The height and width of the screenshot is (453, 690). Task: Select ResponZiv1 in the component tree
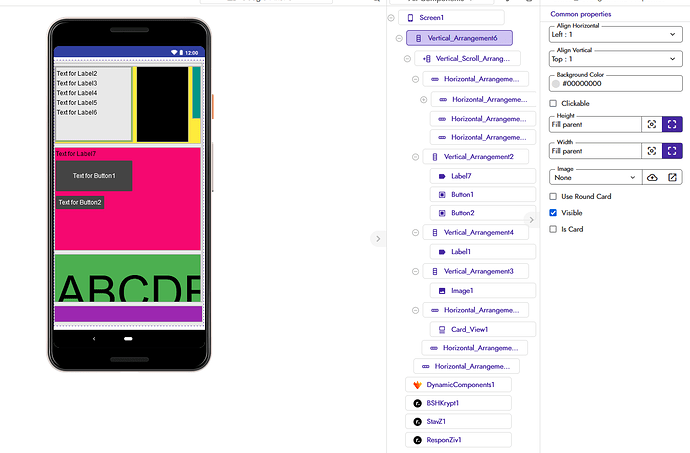pos(443,440)
